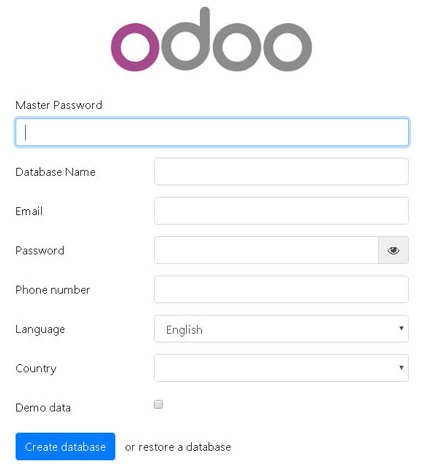Click the Master Password label text
This screenshot has height=469, width=426.
tap(59, 105)
